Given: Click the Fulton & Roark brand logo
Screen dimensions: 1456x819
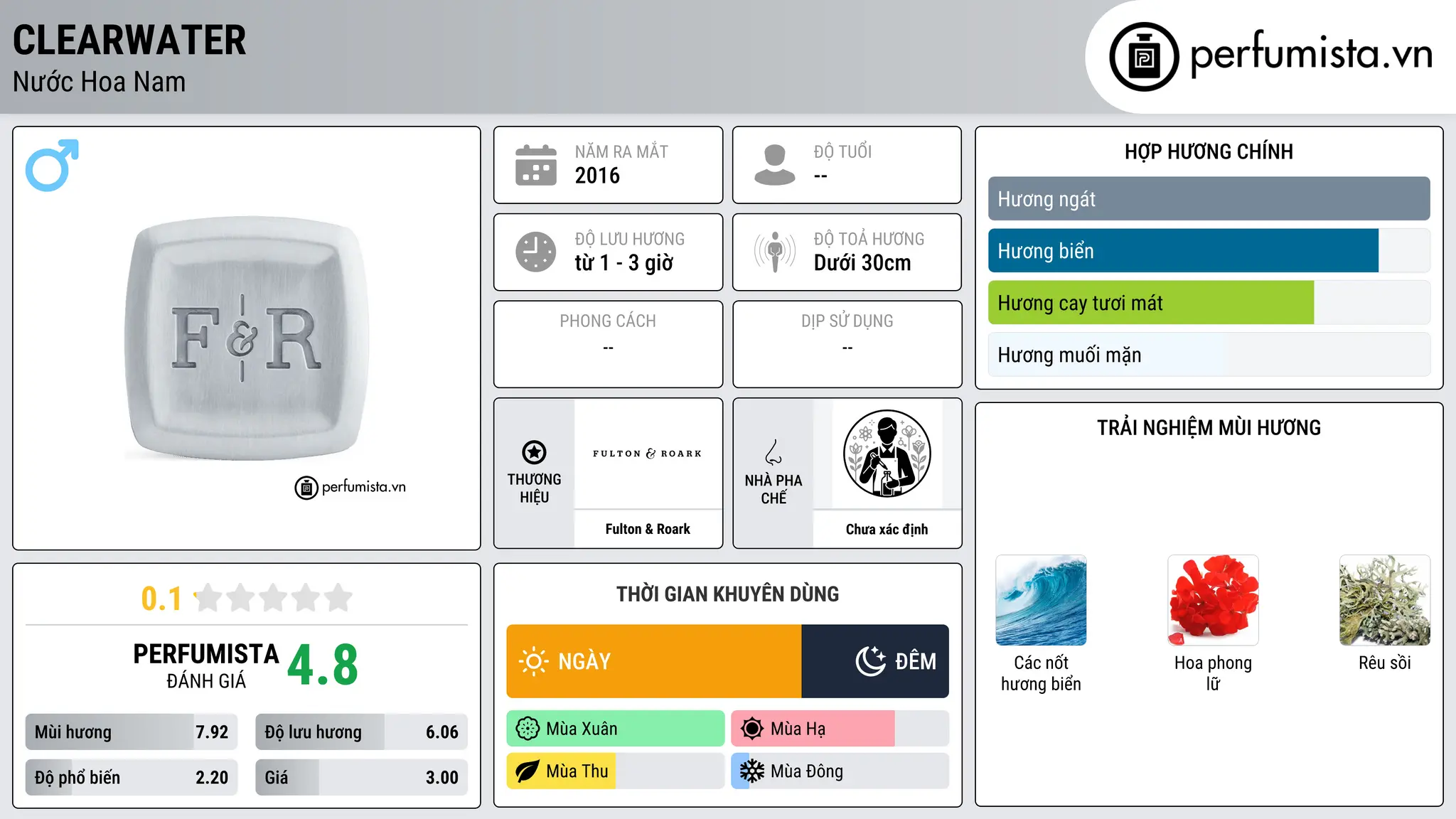Looking at the screenshot, I should [648, 454].
